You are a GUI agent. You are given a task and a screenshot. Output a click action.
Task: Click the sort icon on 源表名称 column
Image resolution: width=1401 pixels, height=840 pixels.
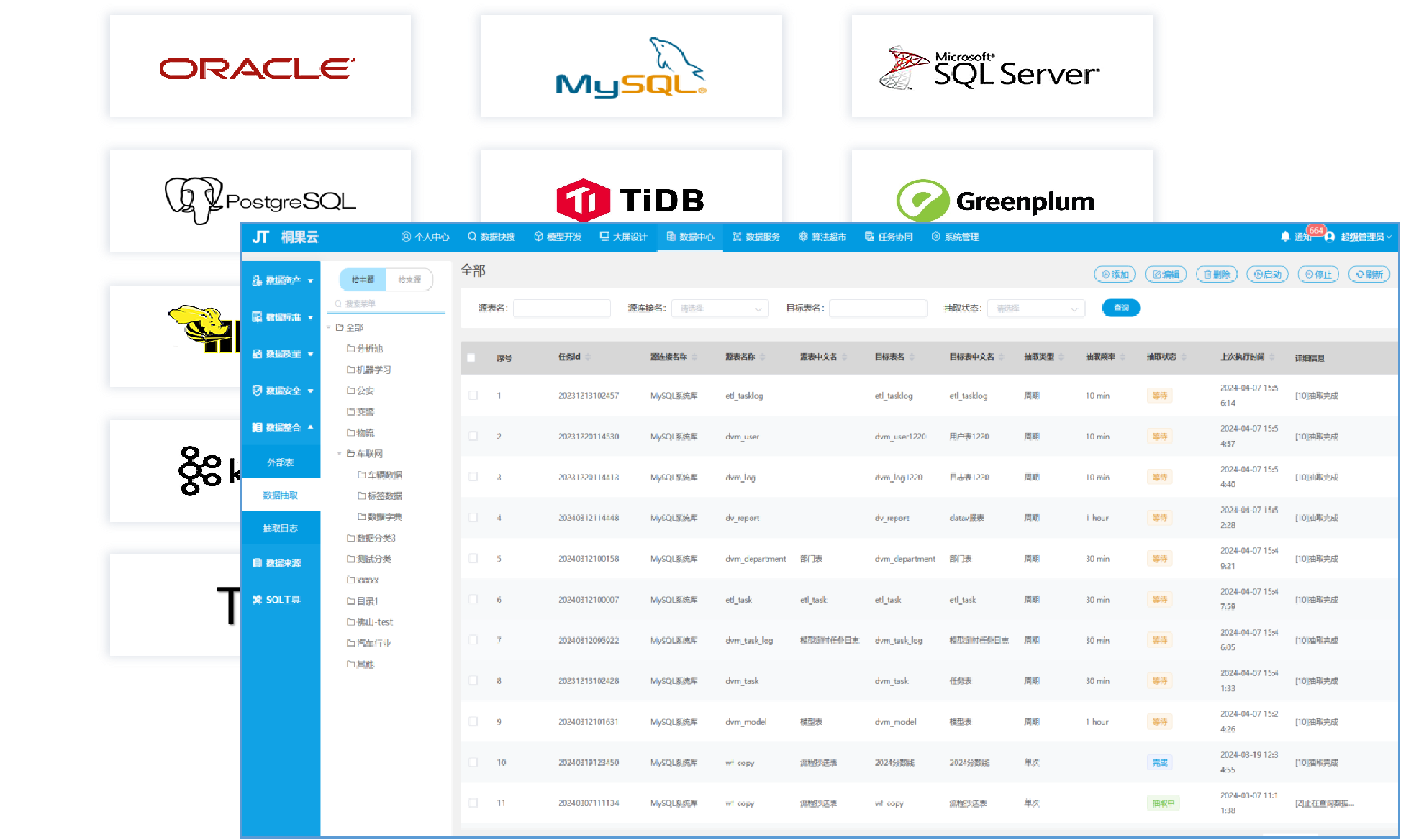point(763,357)
